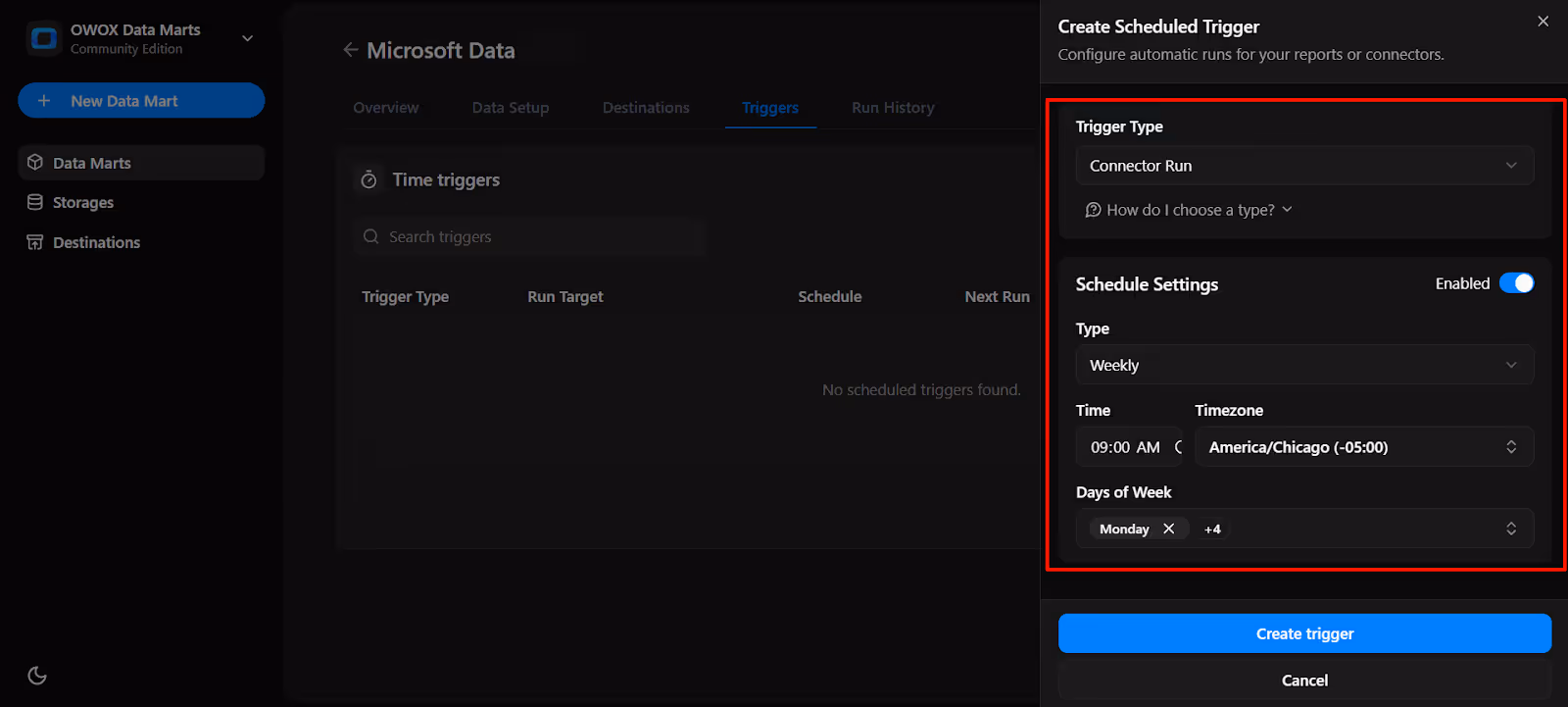Click the Time field showing 09:00 AM

[x=1129, y=447]
